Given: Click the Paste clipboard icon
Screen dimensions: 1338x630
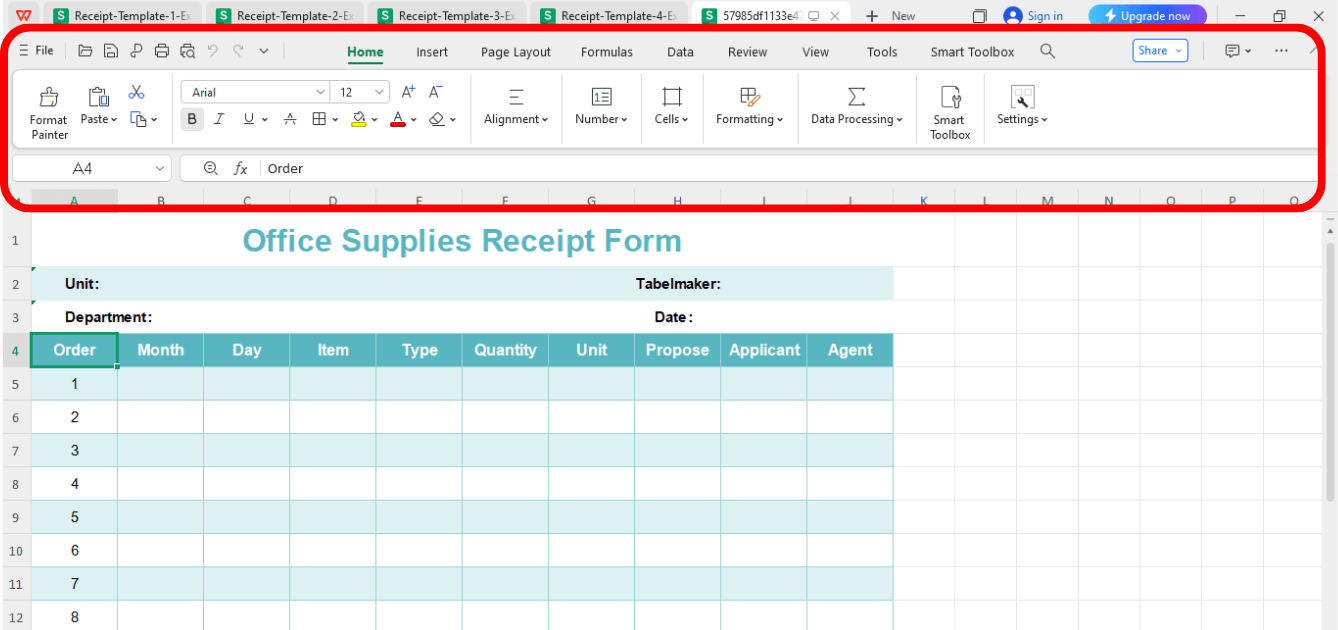Looking at the screenshot, I should [x=98, y=97].
